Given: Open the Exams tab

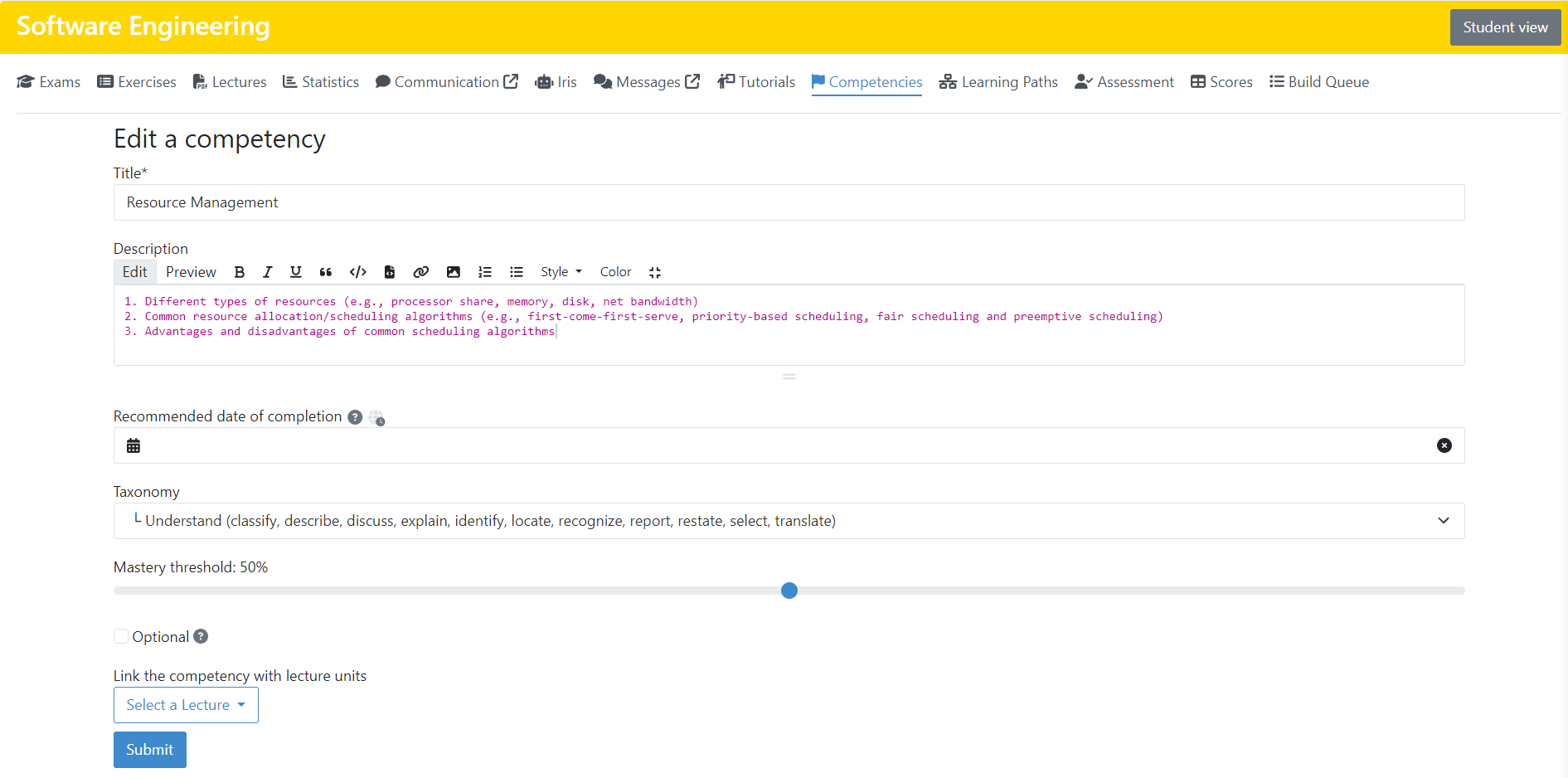Looking at the screenshot, I should pyautogui.click(x=49, y=82).
